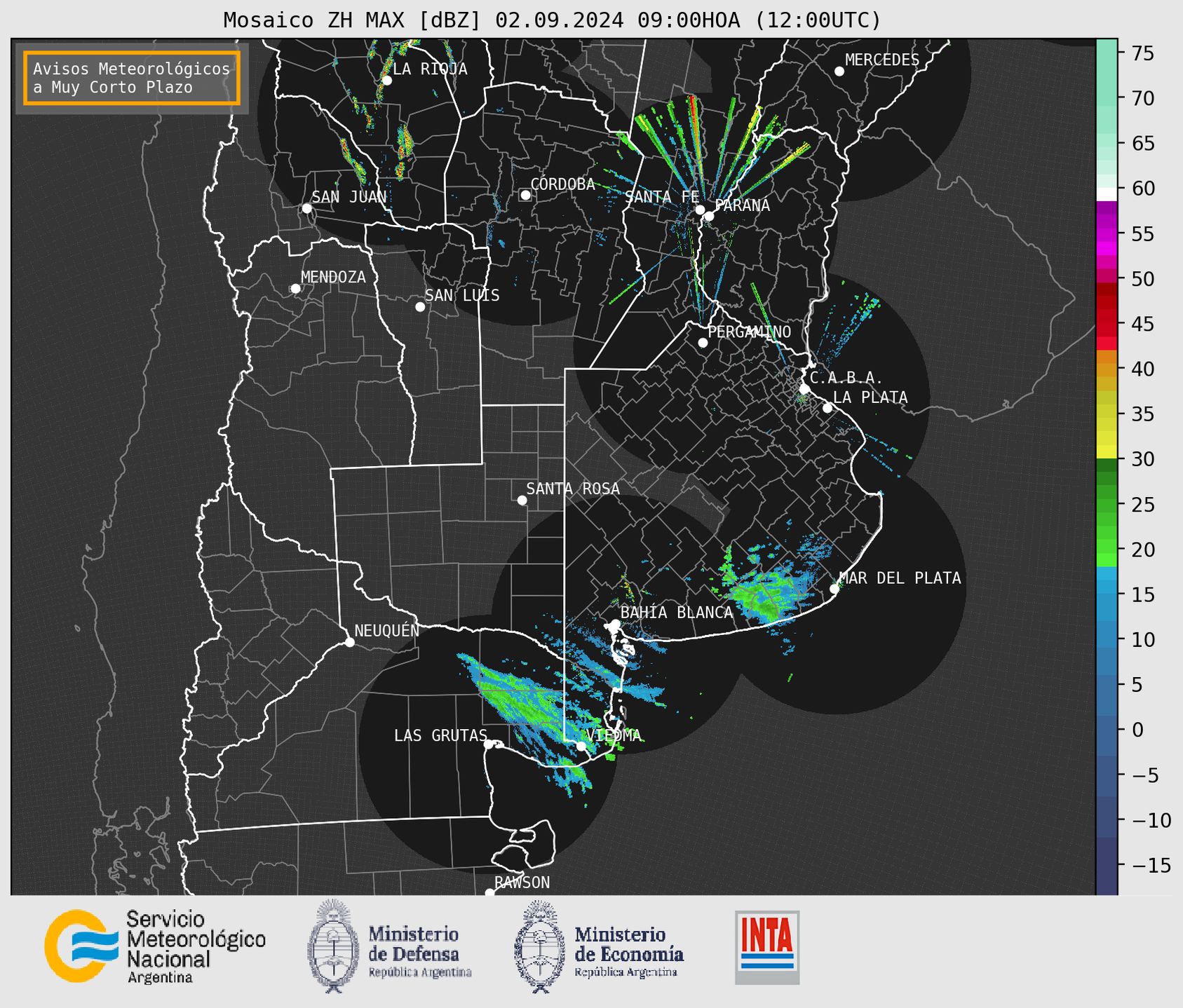Click the Rawson city marker dot
1183x1008 pixels.
pos(489,893)
